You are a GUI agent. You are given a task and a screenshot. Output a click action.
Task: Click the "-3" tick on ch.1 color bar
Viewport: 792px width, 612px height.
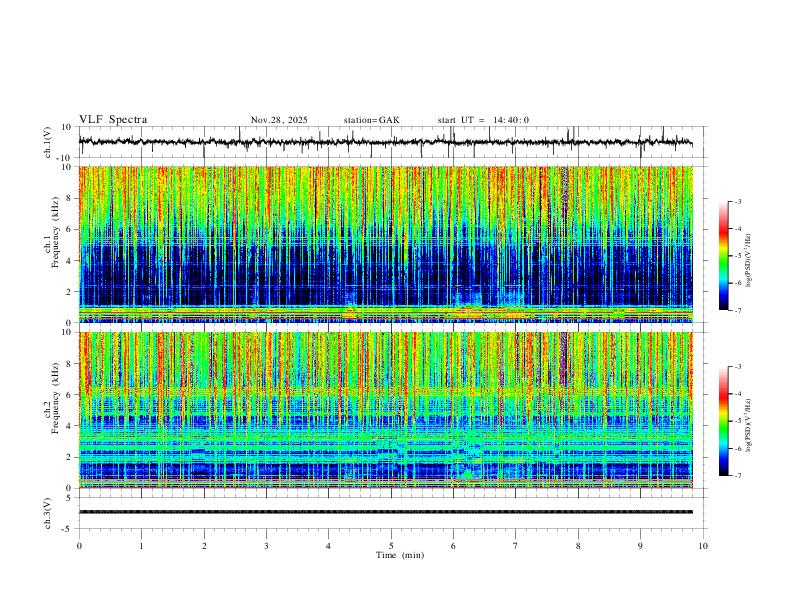tap(738, 201)
